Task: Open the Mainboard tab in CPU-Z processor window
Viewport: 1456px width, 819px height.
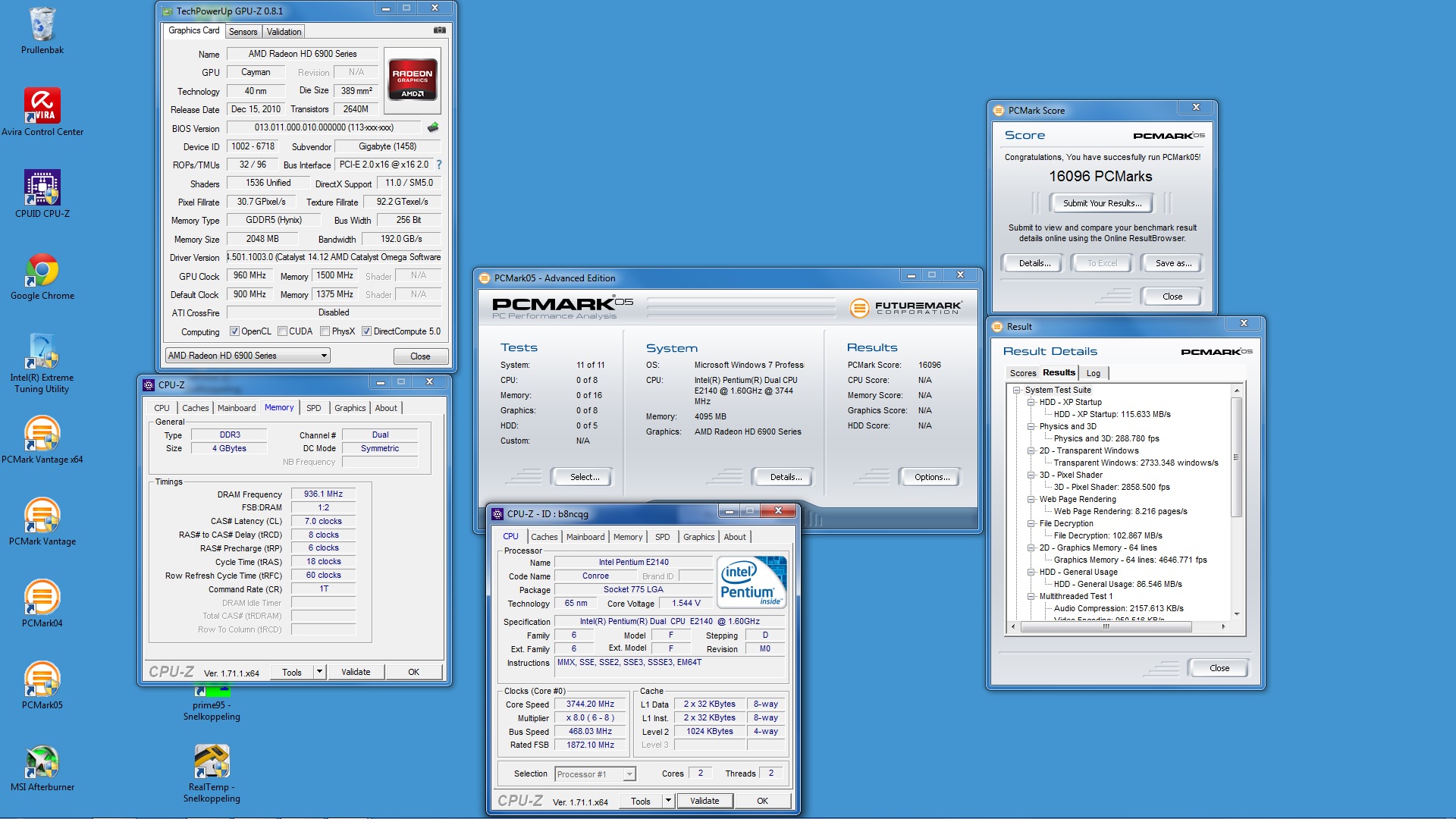Action: 585,537
